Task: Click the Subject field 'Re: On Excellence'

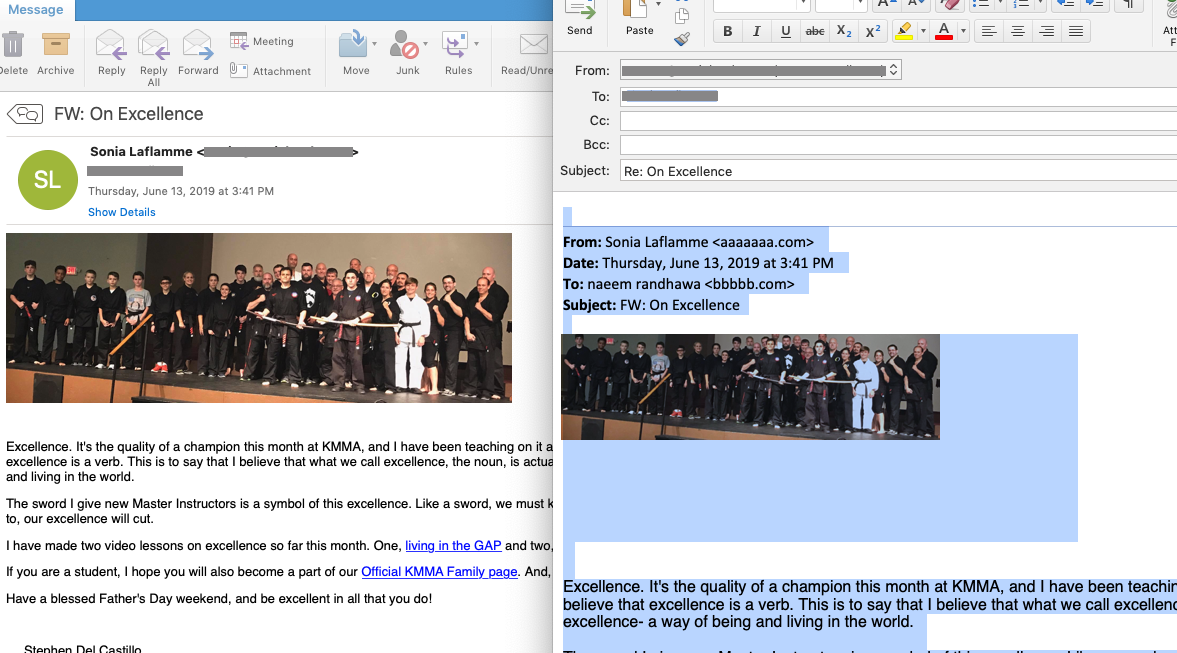Action: pyautogui.click(x=898, y=171)
